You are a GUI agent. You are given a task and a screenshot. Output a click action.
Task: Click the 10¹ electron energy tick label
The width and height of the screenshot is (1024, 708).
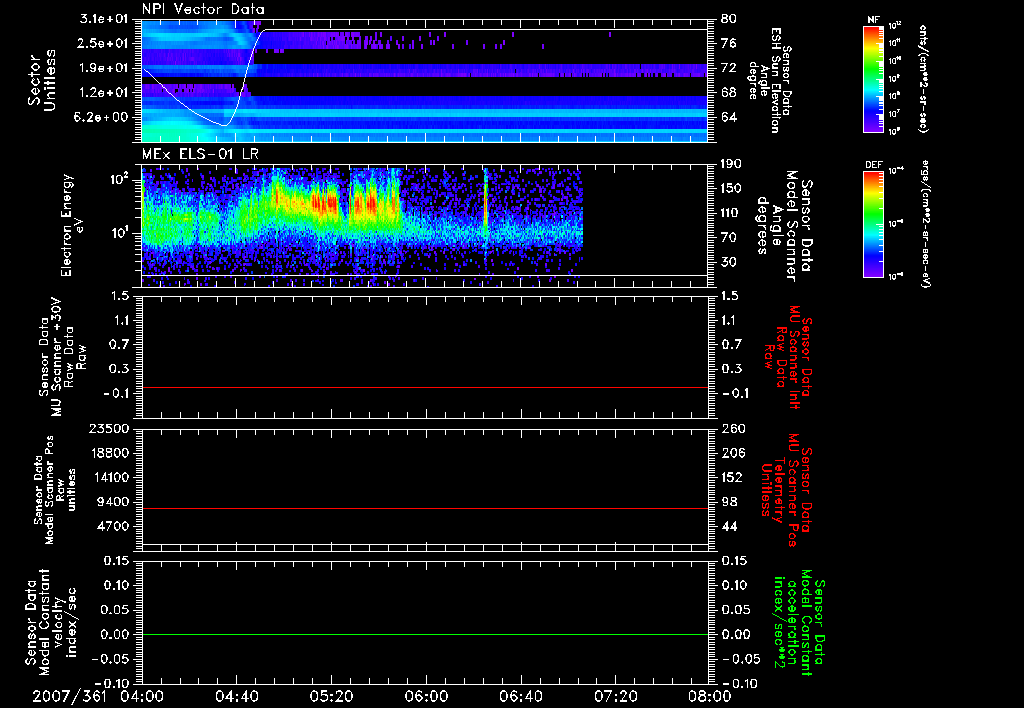(121, 233)
